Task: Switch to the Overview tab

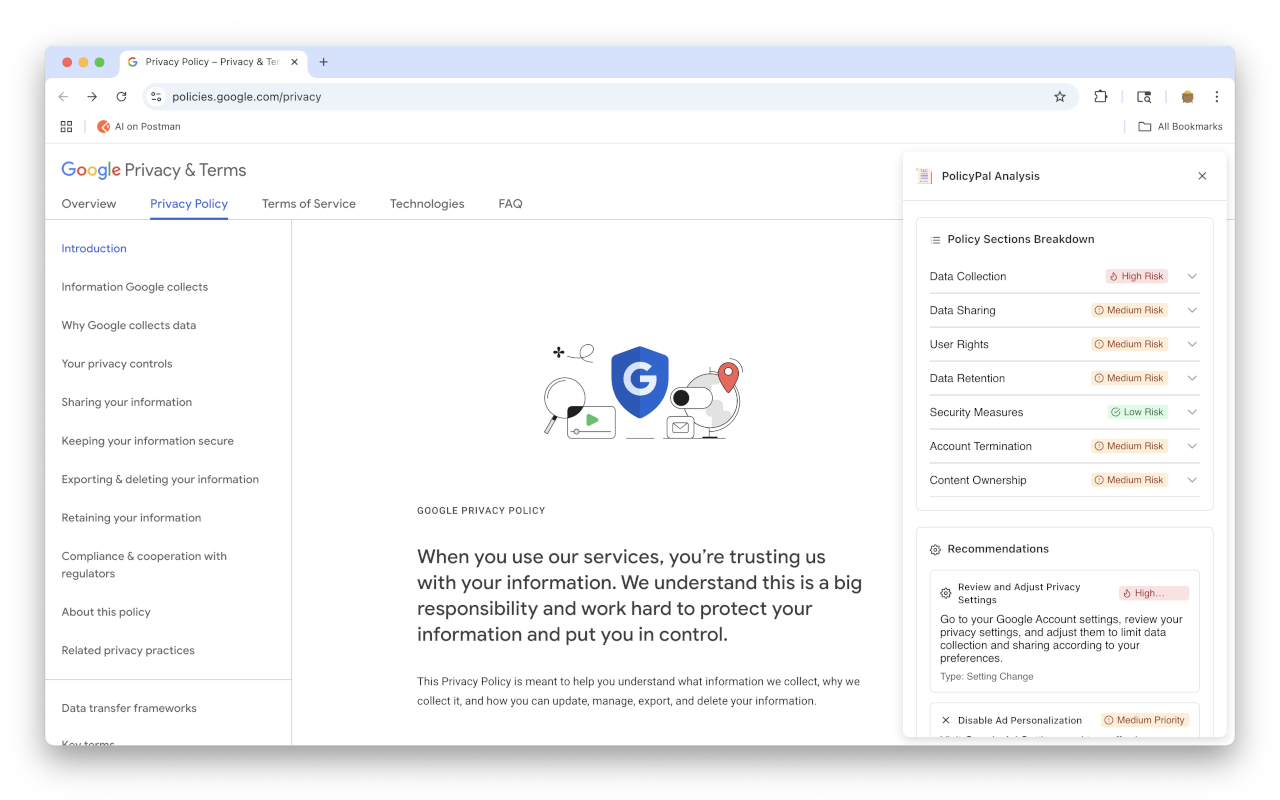Action: pyautogui.click(x=89, y=204)
